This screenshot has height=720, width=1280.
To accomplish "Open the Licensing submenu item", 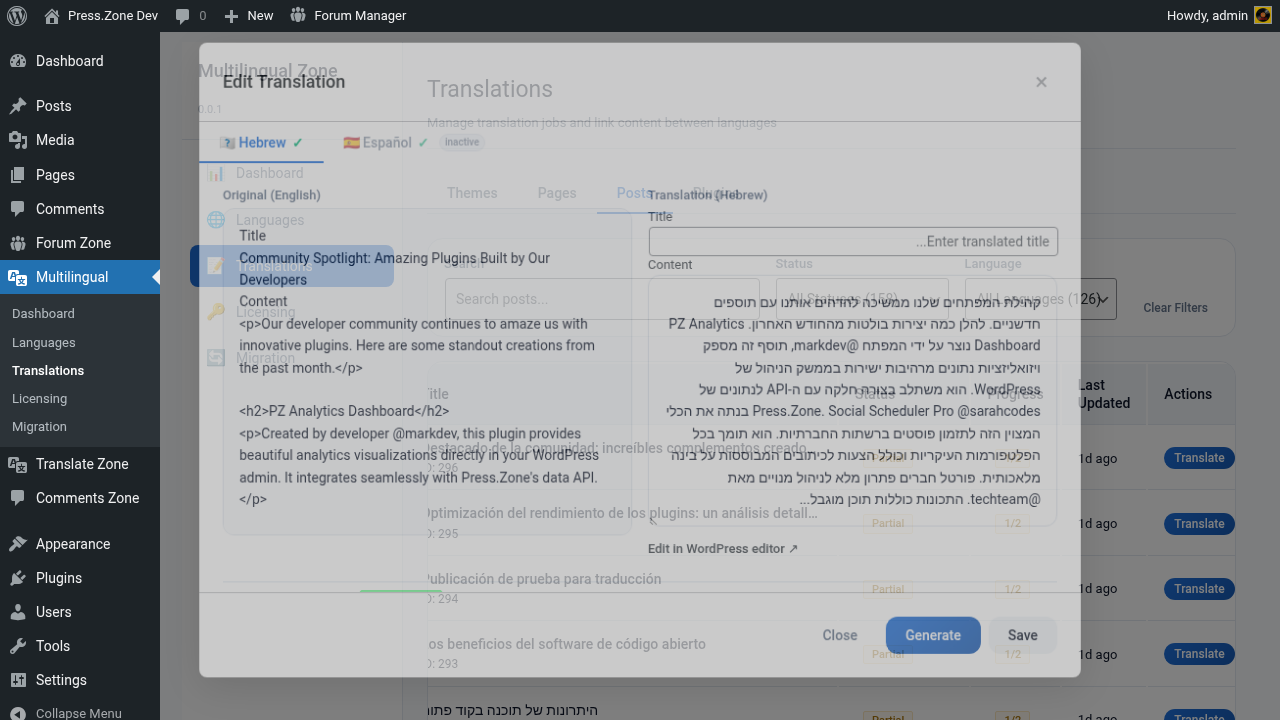I will pyautogui.click(x=40, y=398).
